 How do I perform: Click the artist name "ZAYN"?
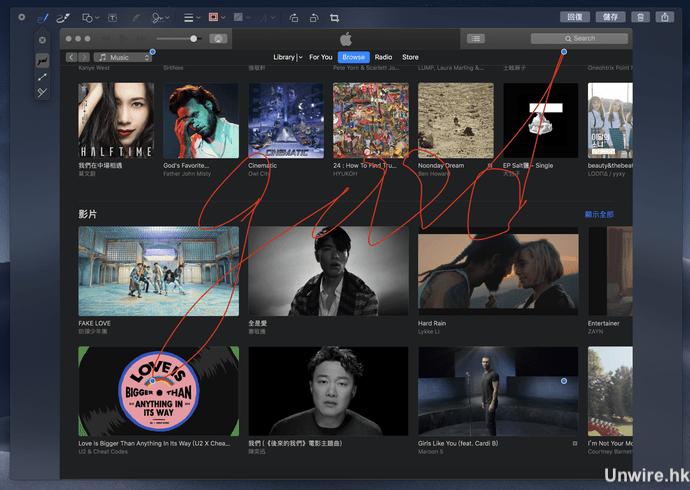click(595, 331)
